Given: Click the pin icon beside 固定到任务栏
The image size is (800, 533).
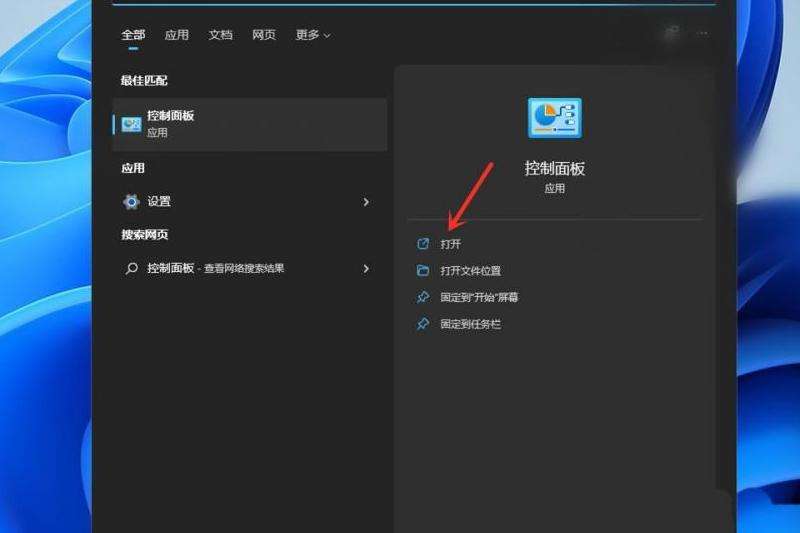Looking at the screenshot, I should [x=423, y=323].
